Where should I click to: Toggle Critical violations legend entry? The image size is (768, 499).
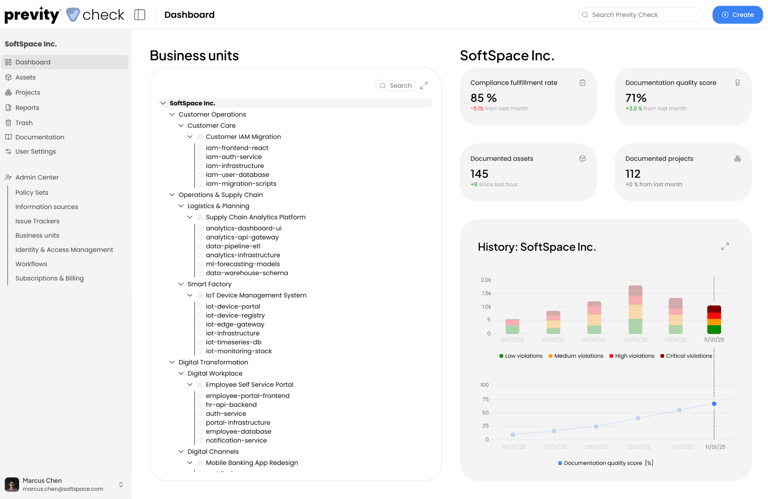[686, 356]
